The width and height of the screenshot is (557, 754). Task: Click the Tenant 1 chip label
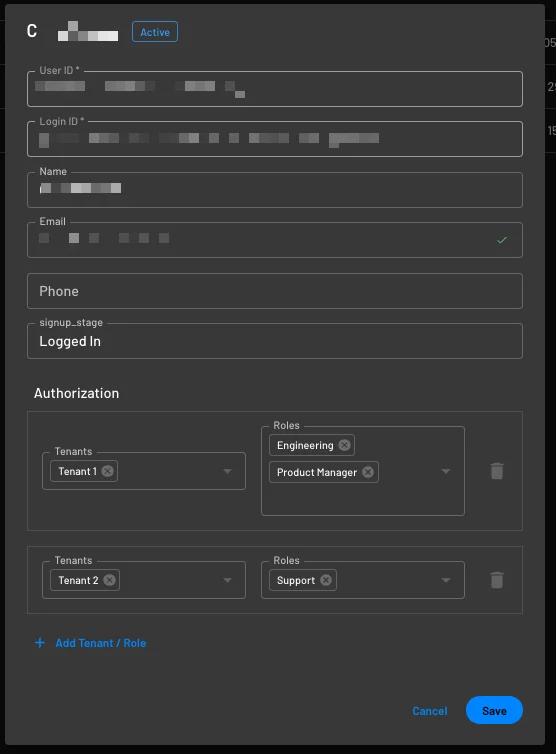[x=77, y=471]
